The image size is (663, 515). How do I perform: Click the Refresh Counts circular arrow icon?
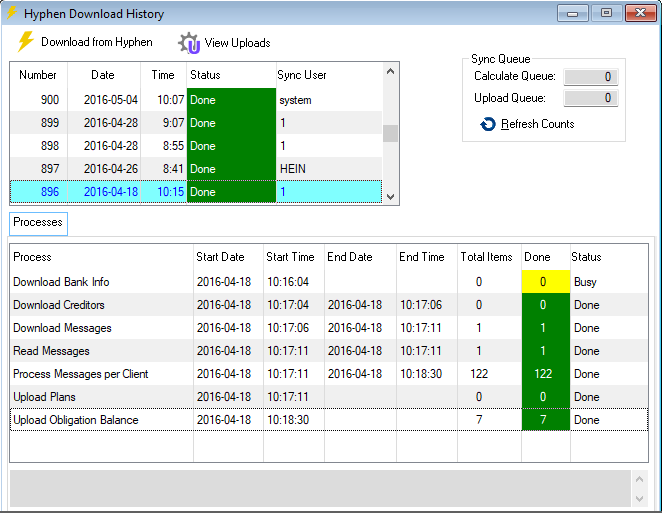(488, 124)
